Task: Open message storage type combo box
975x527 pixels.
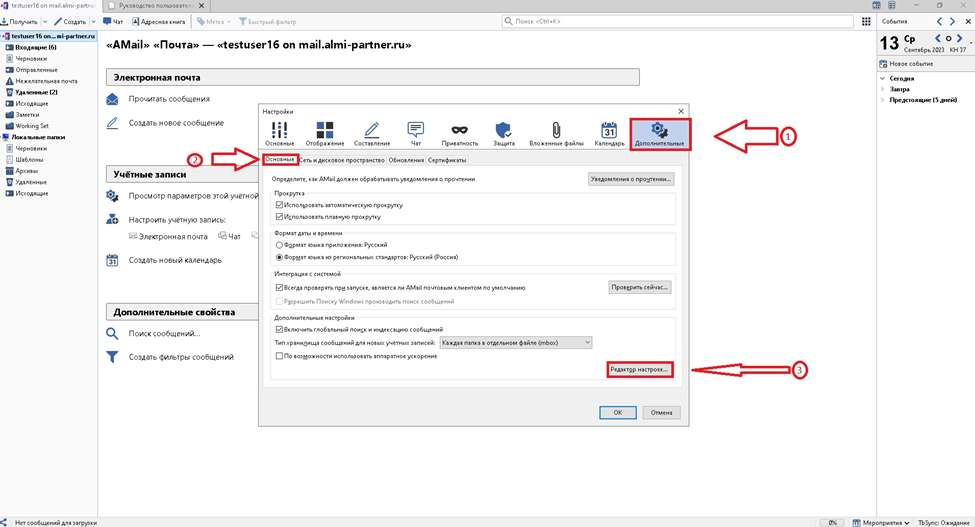Action: [x=516, y=342]
